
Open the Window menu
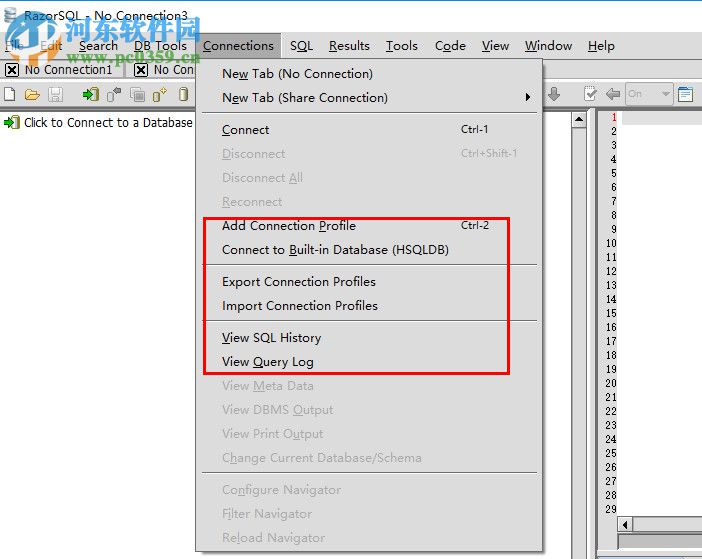(x=548, y=46)
